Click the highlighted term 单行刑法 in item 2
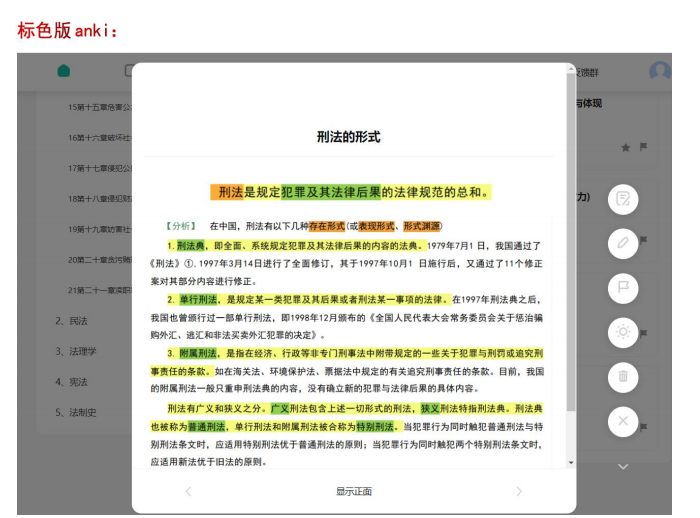 coord(198,299)
